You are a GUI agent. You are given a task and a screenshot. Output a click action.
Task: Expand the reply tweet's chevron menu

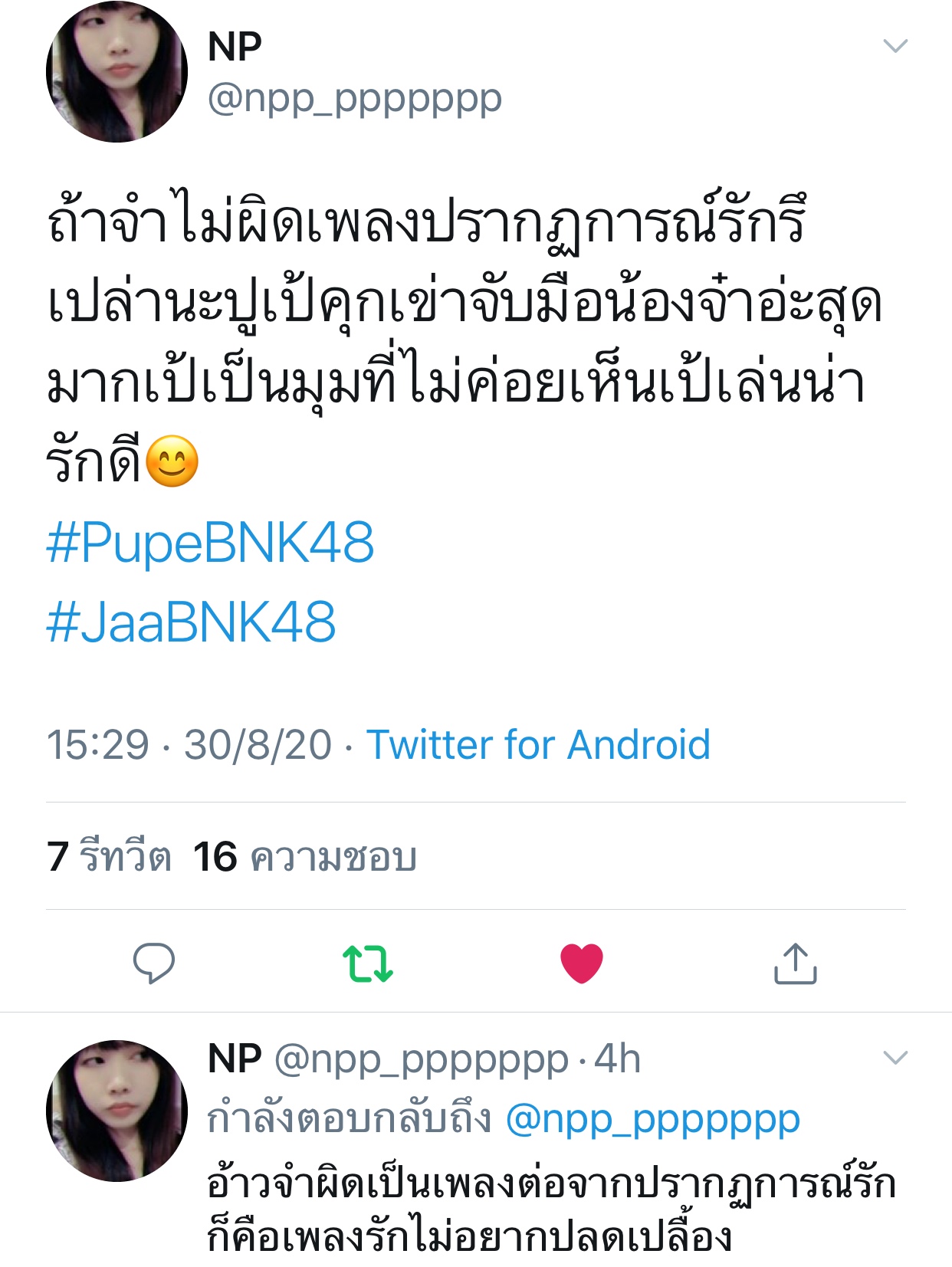[895, 1058]
